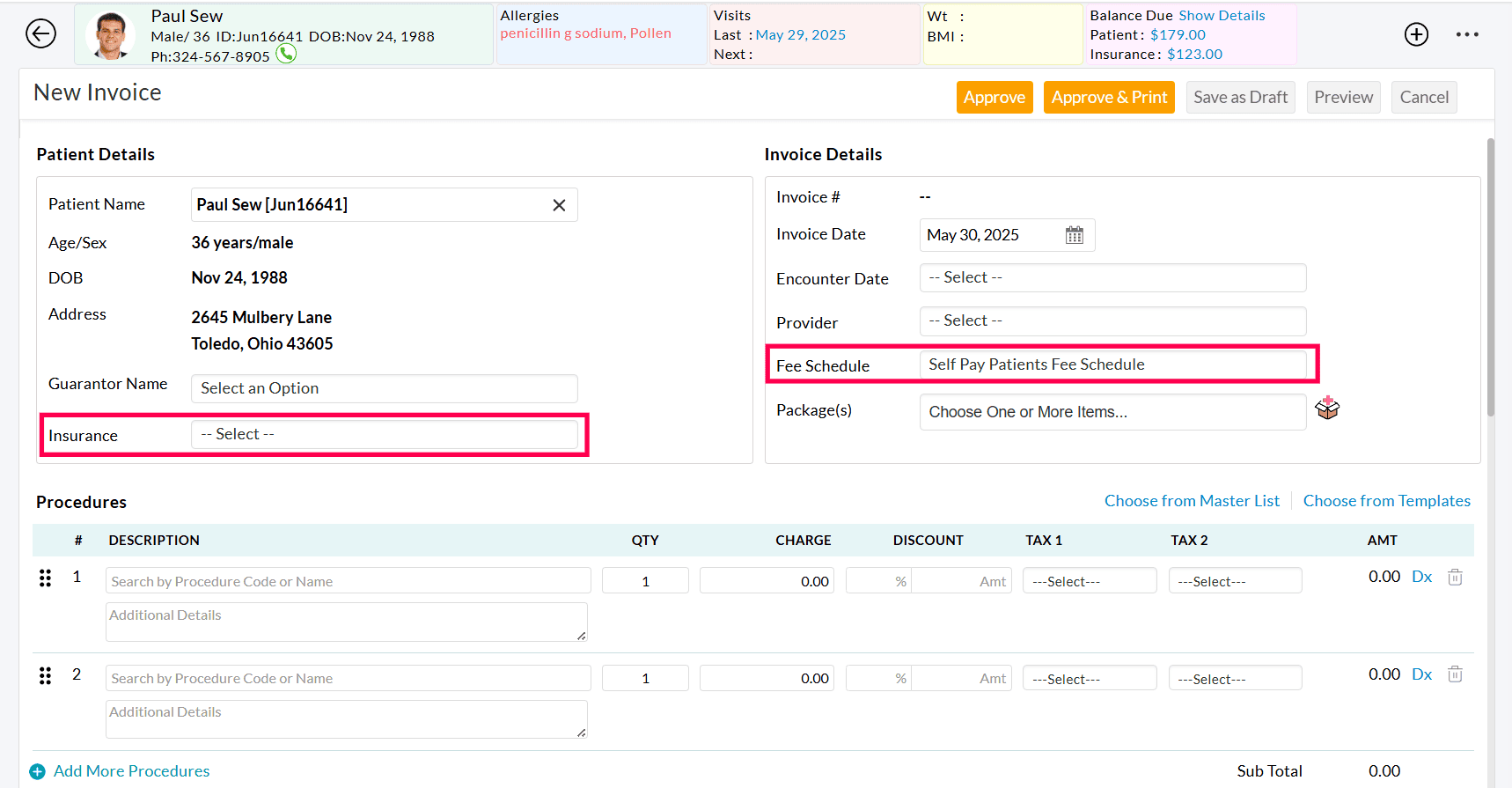Click charge field in row 2

point(767,678)
